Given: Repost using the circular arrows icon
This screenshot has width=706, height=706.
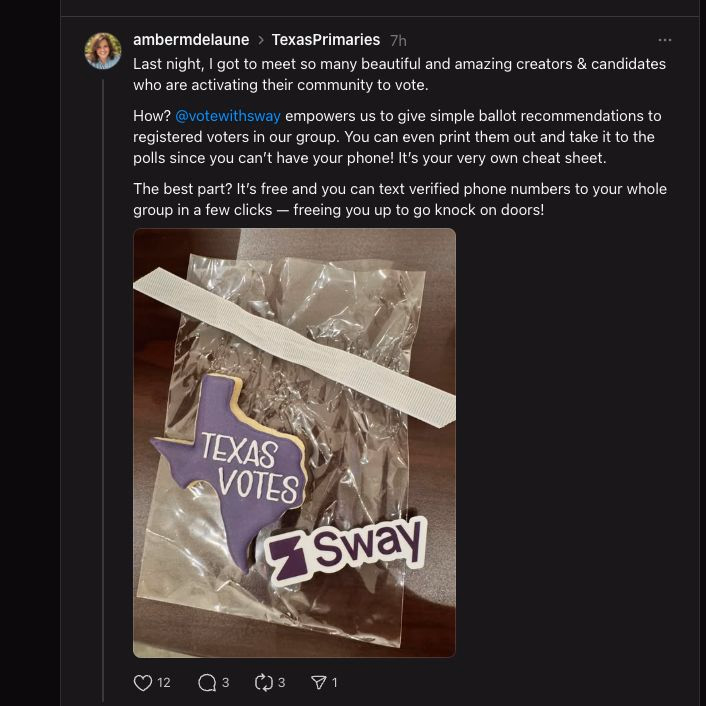Looking at the screenshot, I should [264, 683].
